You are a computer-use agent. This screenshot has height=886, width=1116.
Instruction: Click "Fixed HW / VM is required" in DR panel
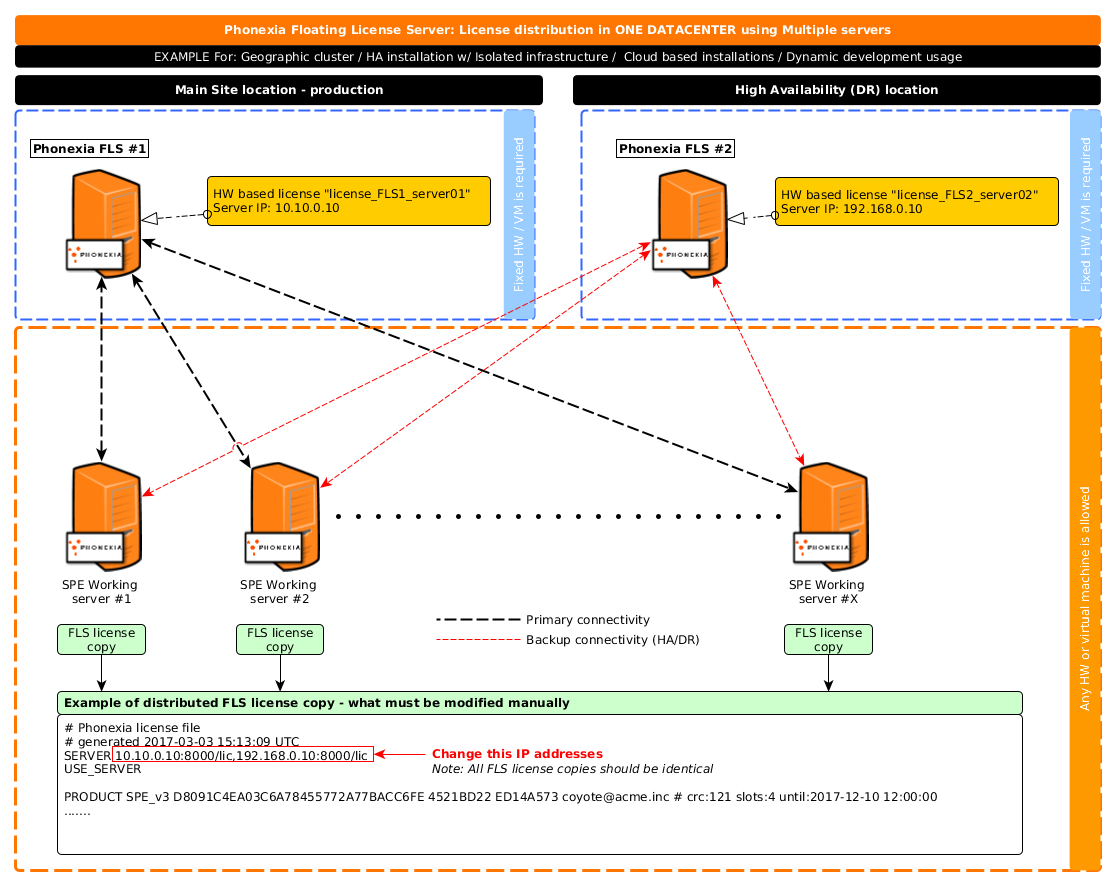coord(1085,214)
